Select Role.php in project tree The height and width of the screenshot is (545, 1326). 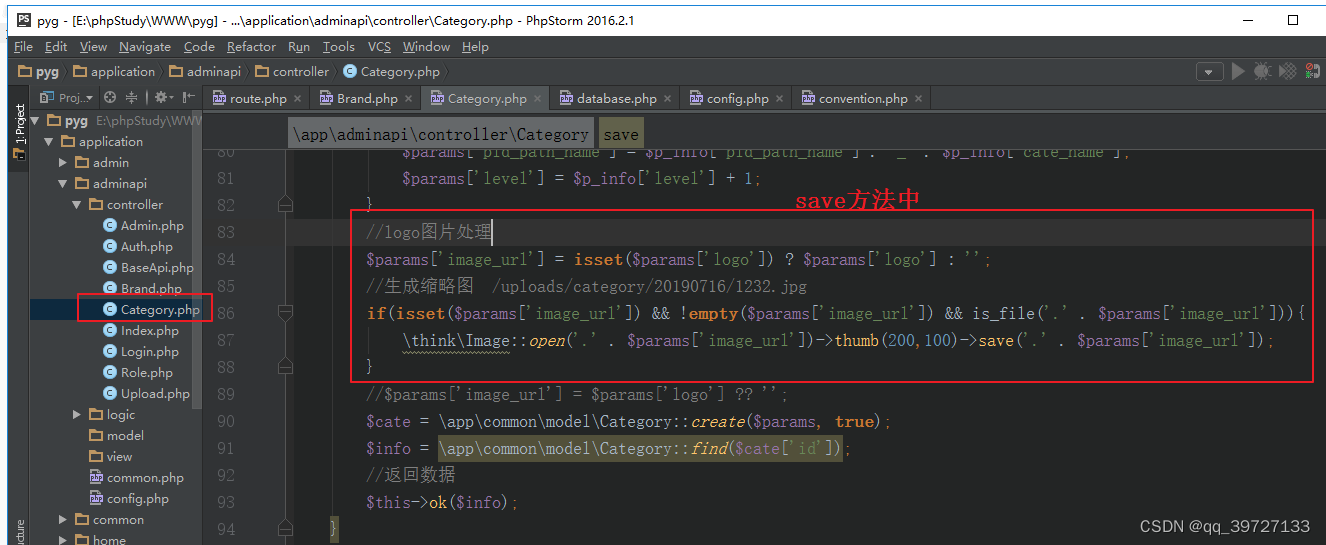click(137, 372)
